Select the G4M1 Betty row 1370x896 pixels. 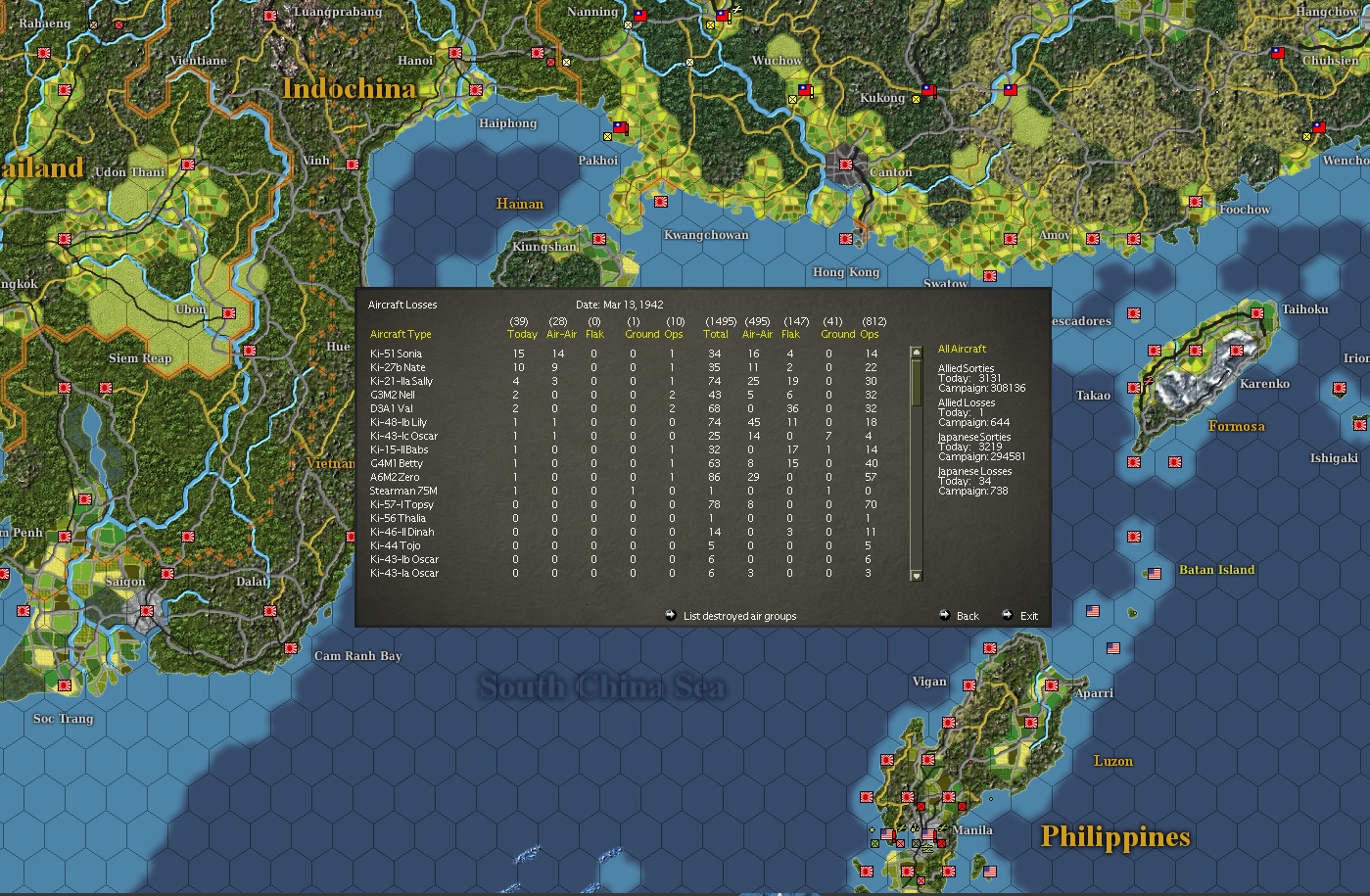click(624, 463)
